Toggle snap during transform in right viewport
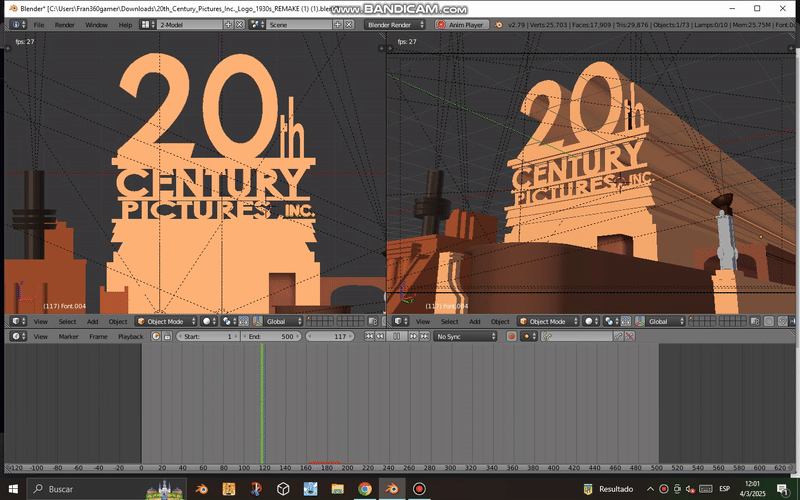Viewport: 800px width, 500px height. coord(782,321)
